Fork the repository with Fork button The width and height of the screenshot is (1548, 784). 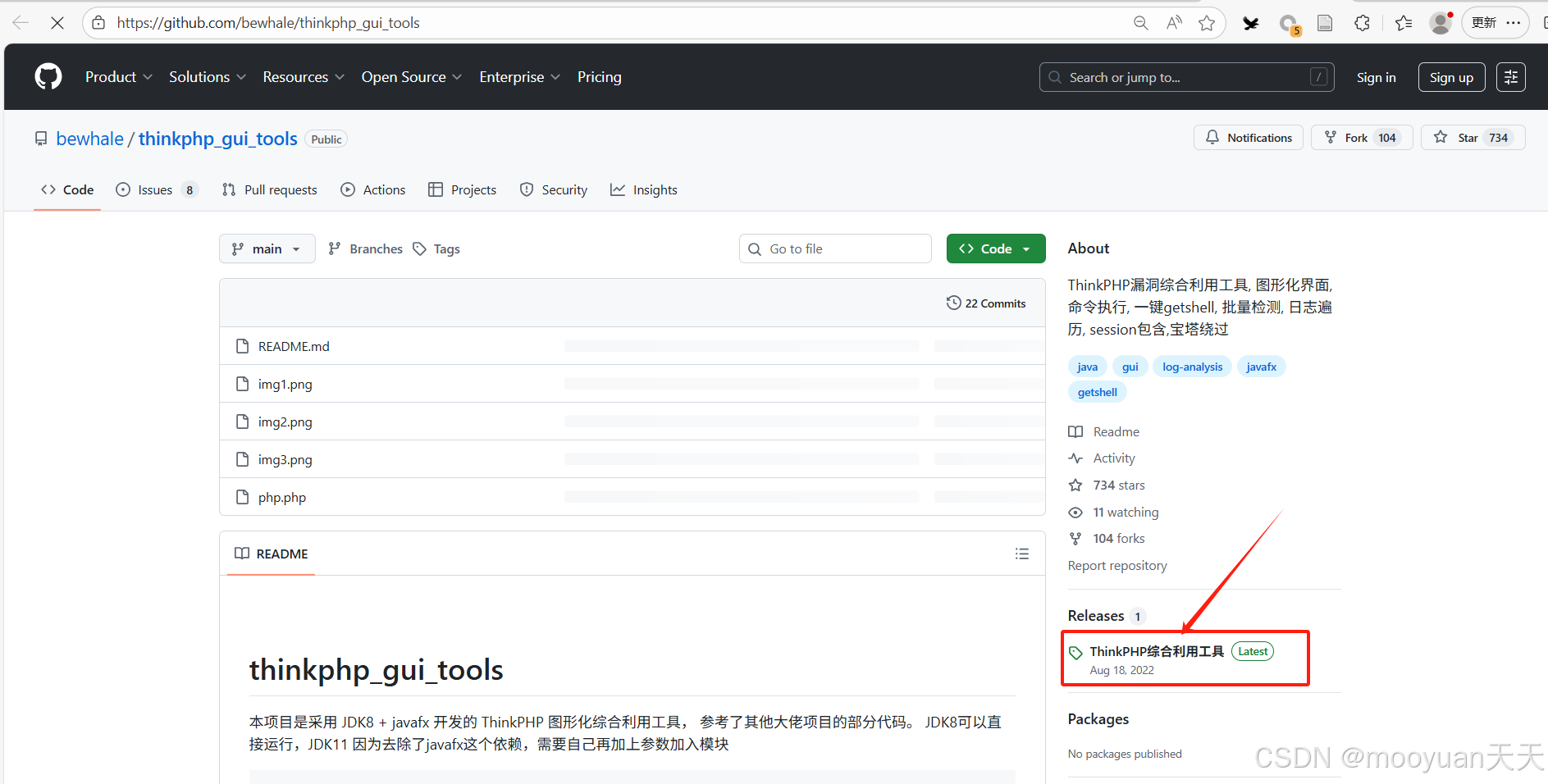[x=1362, y=138]
